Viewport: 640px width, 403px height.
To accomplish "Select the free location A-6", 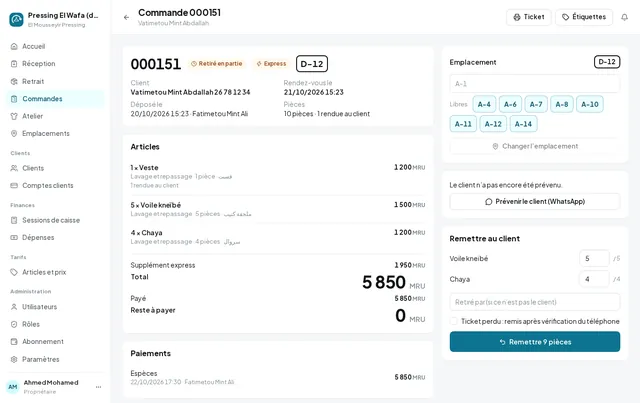I will coord(510,104).
